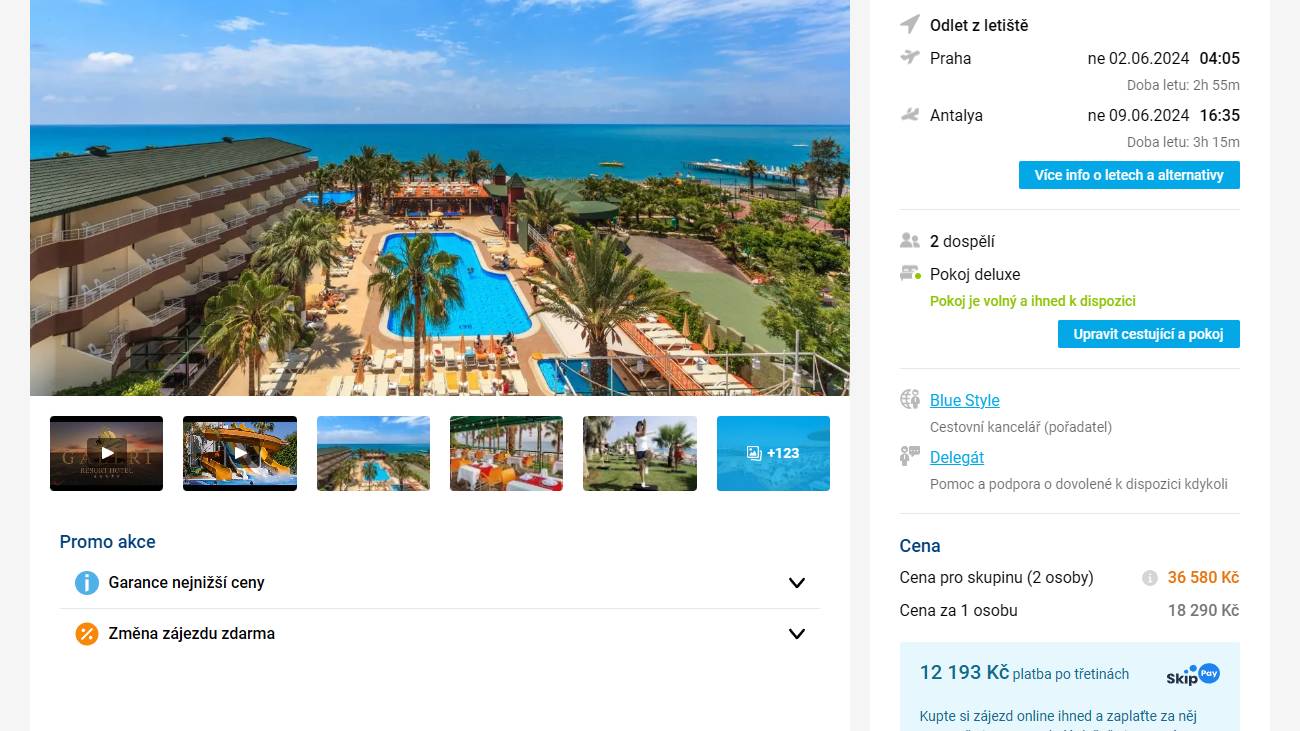
Task: Click the bed icon beside Pokoj deluxe
Action: click(x=910, y=273)
